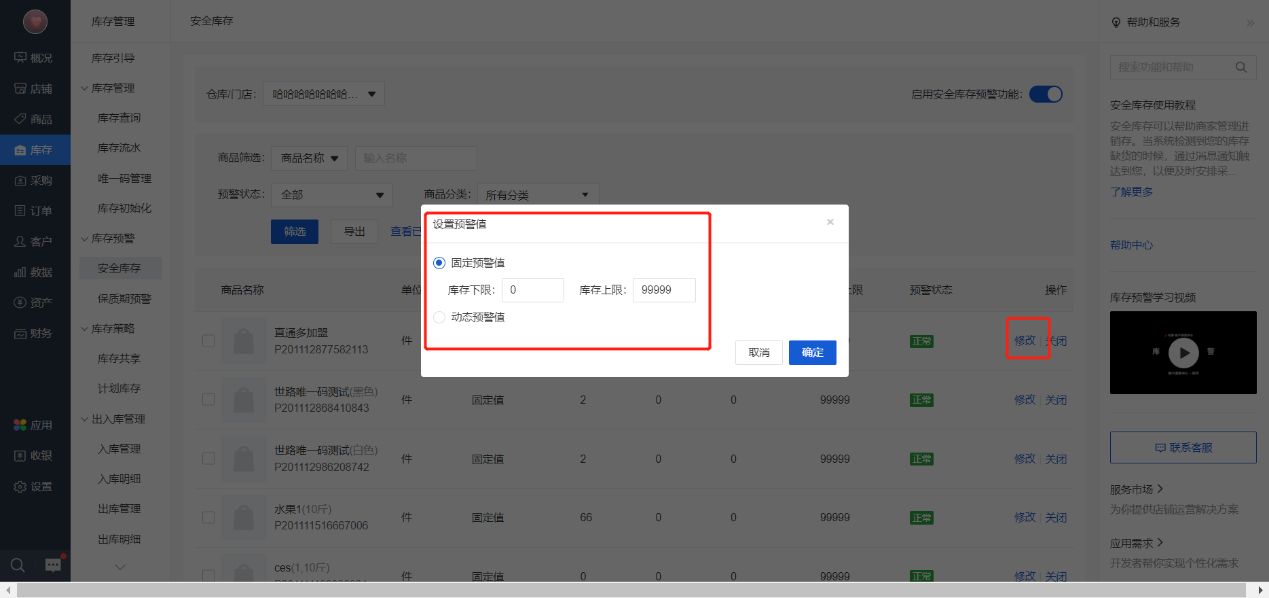Click search icon in help search box

point(1241,67)
